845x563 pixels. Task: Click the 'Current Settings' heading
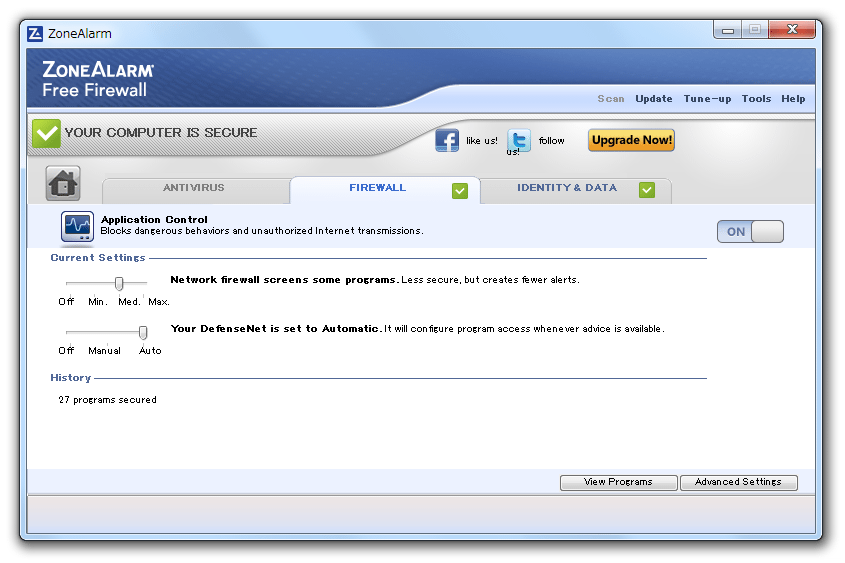98,258
